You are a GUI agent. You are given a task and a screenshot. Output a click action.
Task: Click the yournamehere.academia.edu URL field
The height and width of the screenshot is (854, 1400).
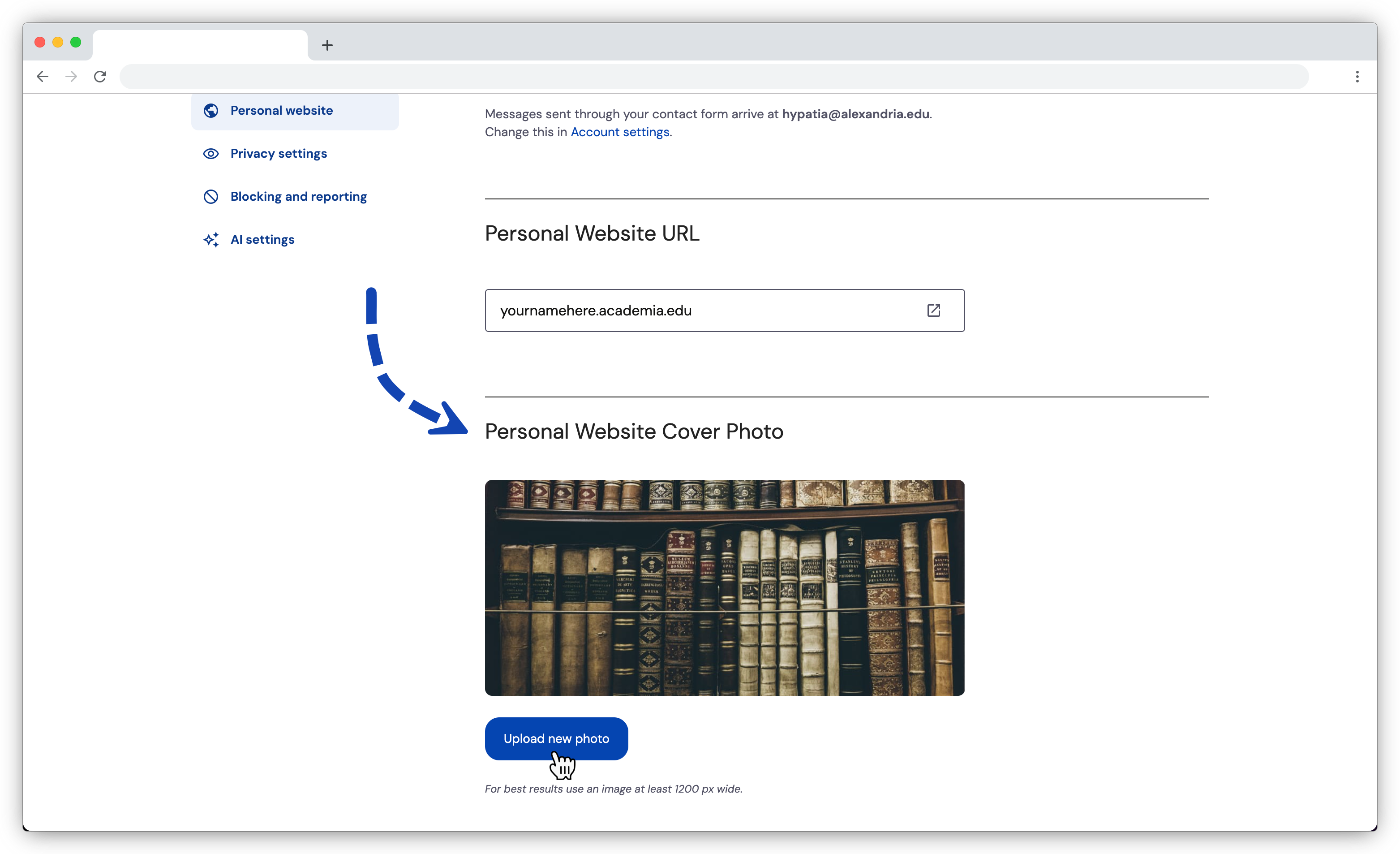pyautogui.click(x=725, y=311)
